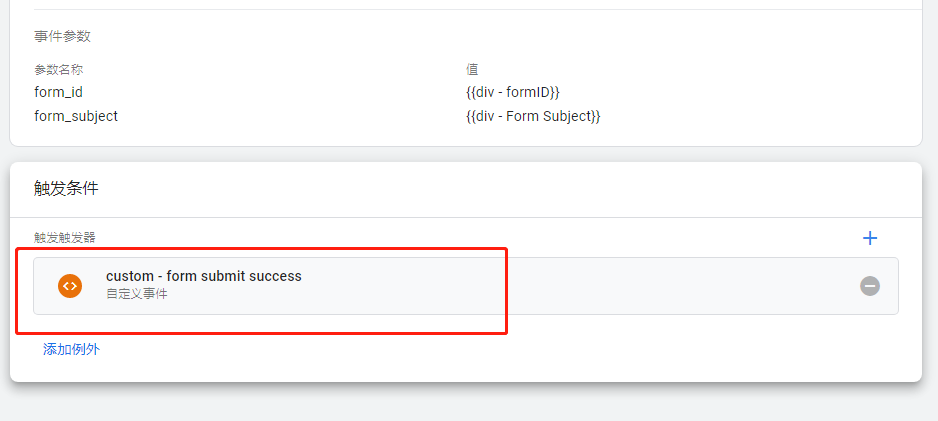Add a new trigger with the plus icon
This screenshot has height=421, width=938.
click(869, 239)
